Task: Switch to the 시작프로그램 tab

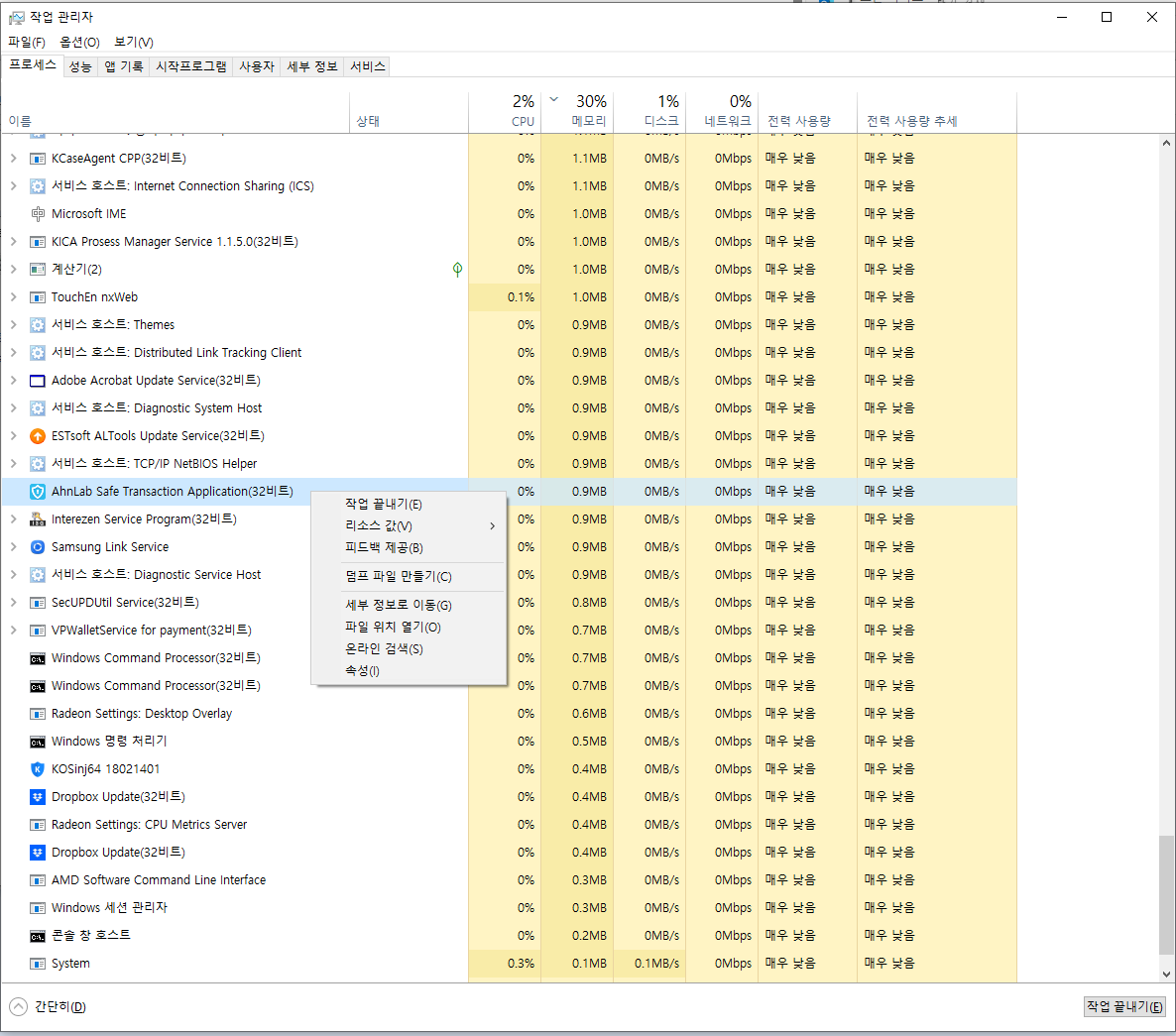Action: click(x=191, y=66)
